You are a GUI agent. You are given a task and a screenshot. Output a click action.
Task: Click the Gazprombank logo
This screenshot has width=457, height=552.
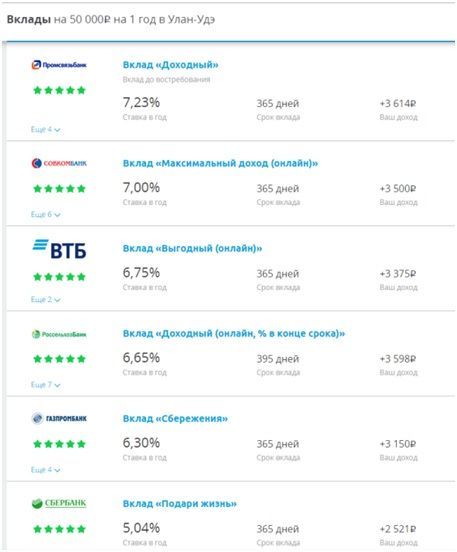(59, 419)
